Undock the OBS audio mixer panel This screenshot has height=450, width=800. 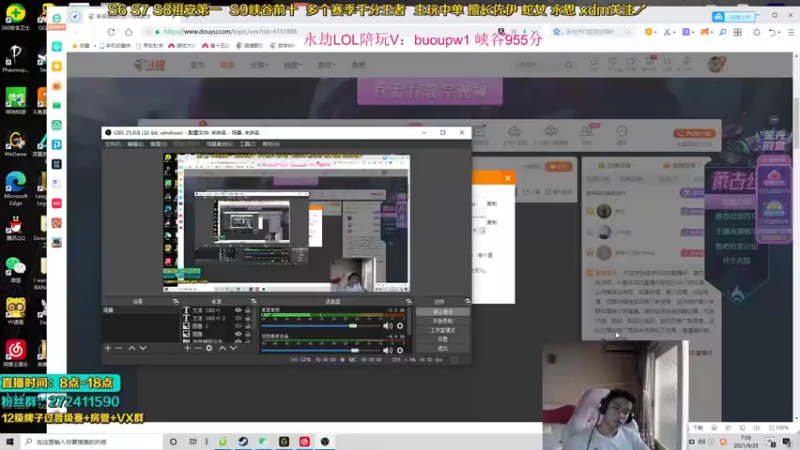coord(408,302)
